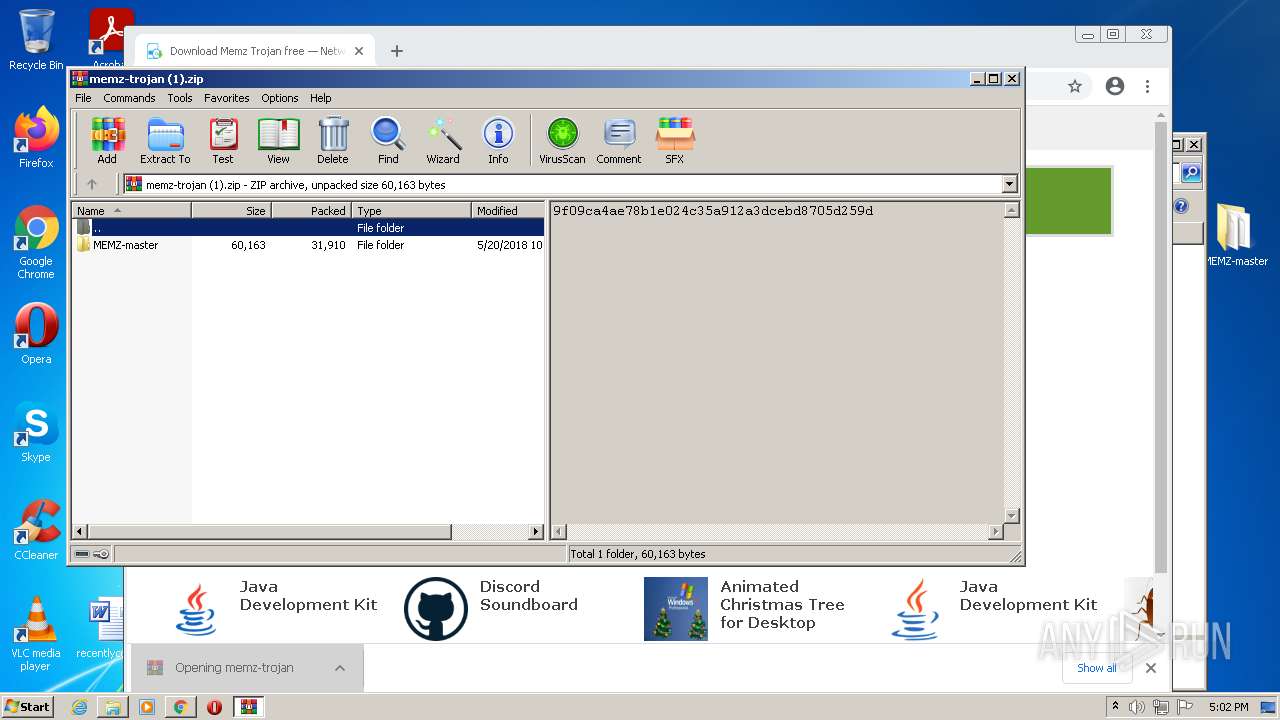This screenshot has width=1280, height=720.
Task: Open first Java Development Kit link
Action: click(308, 596)
